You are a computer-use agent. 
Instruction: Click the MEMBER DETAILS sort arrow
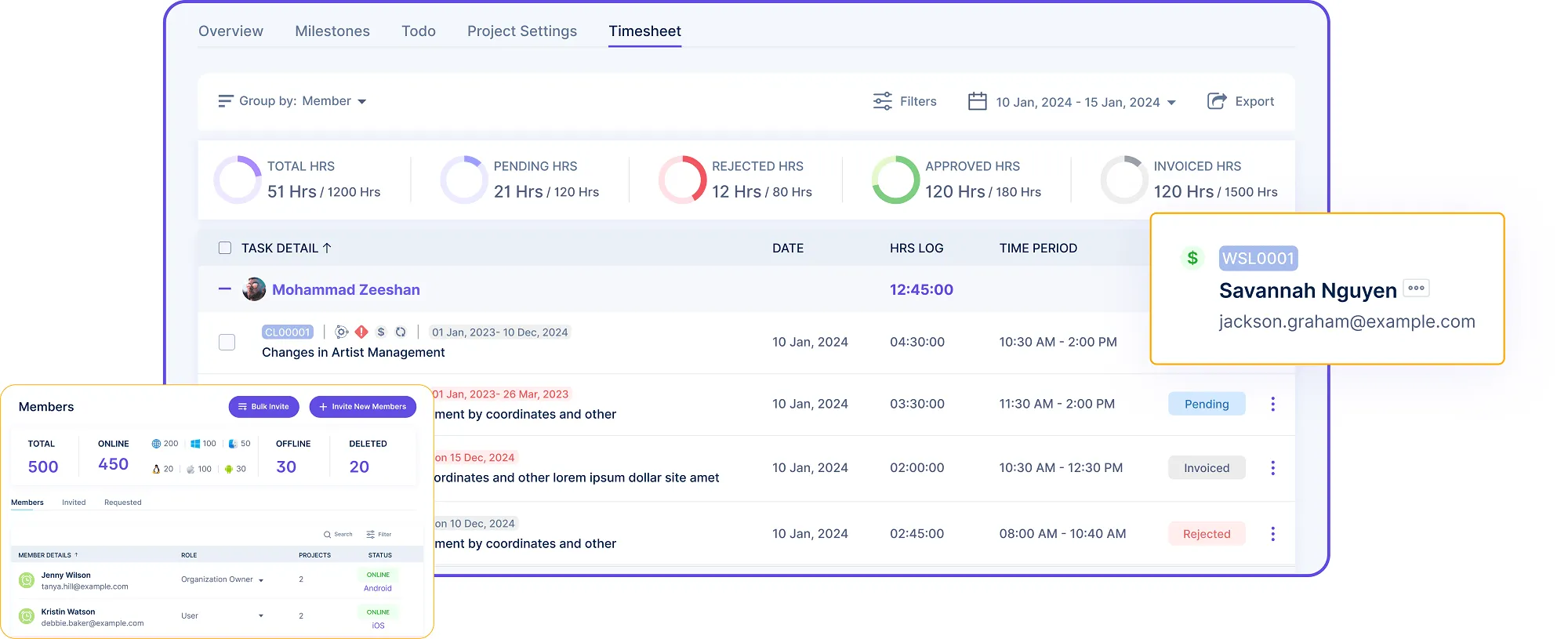[x=76, y=555]
